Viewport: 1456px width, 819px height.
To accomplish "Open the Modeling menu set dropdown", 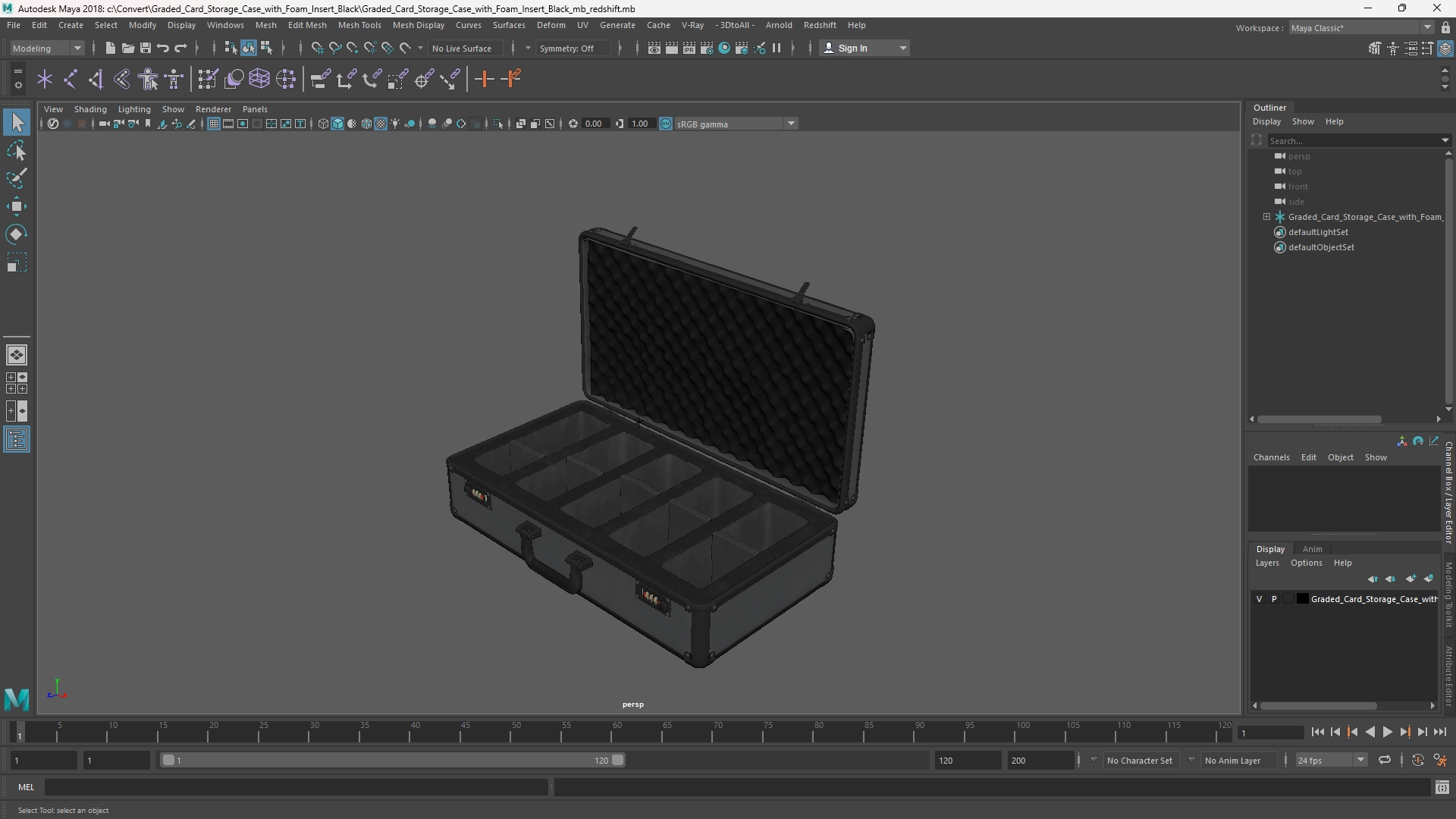I will (47, 49).
